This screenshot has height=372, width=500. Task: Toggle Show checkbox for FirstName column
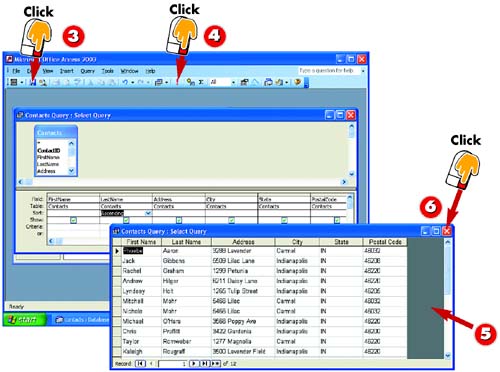pyautogui.click(x=73, y=220)
